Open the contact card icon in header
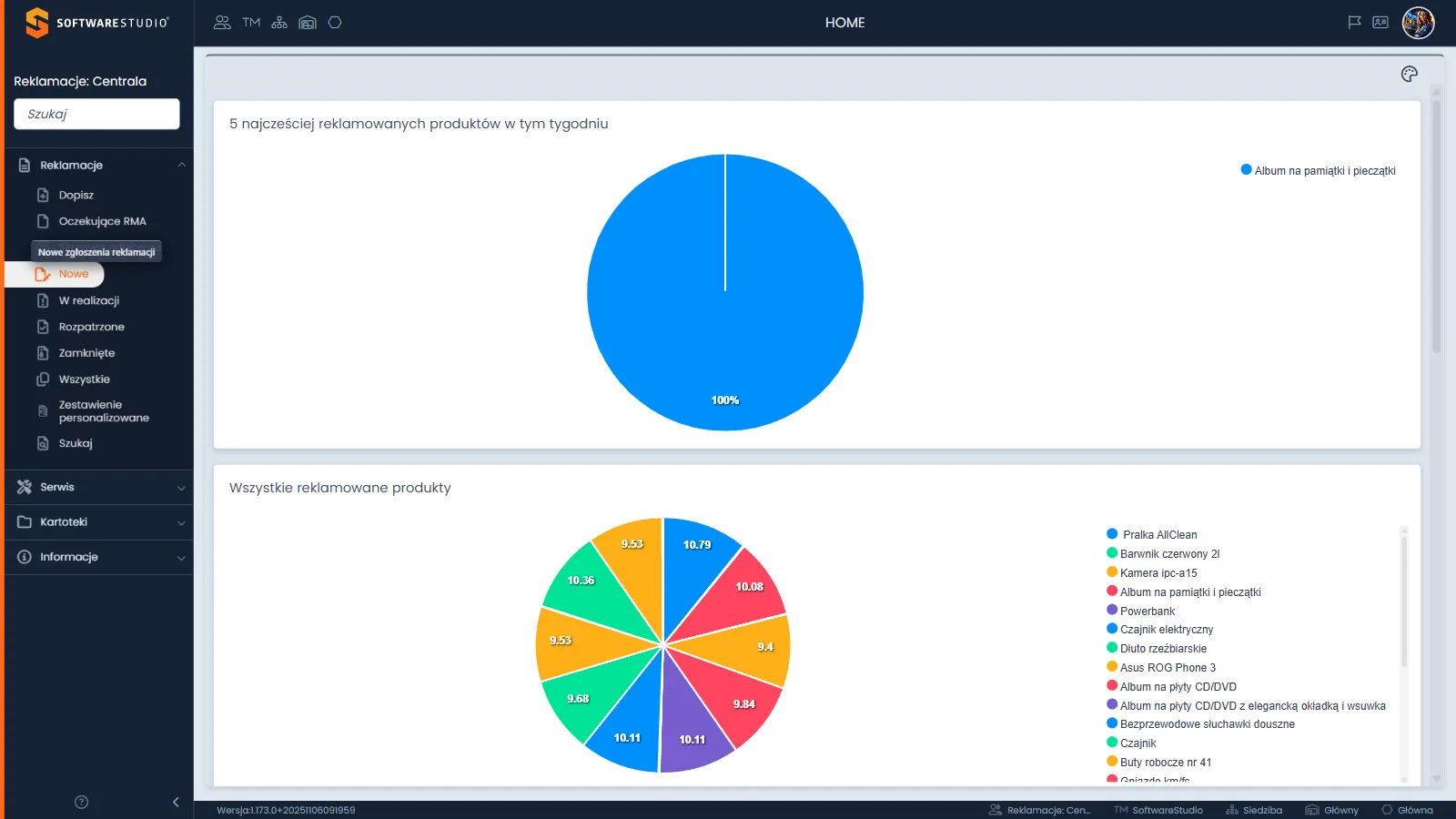This screenshot has width=1456, height=819. tap(1380, 23)
